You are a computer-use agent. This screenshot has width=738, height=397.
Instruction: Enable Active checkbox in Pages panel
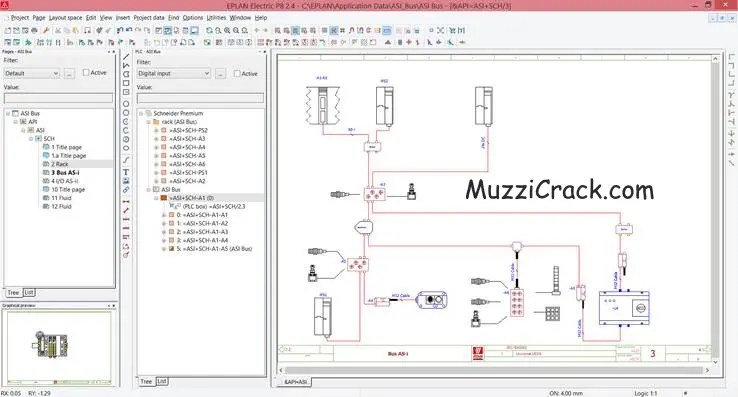click(x=86, y=73)
